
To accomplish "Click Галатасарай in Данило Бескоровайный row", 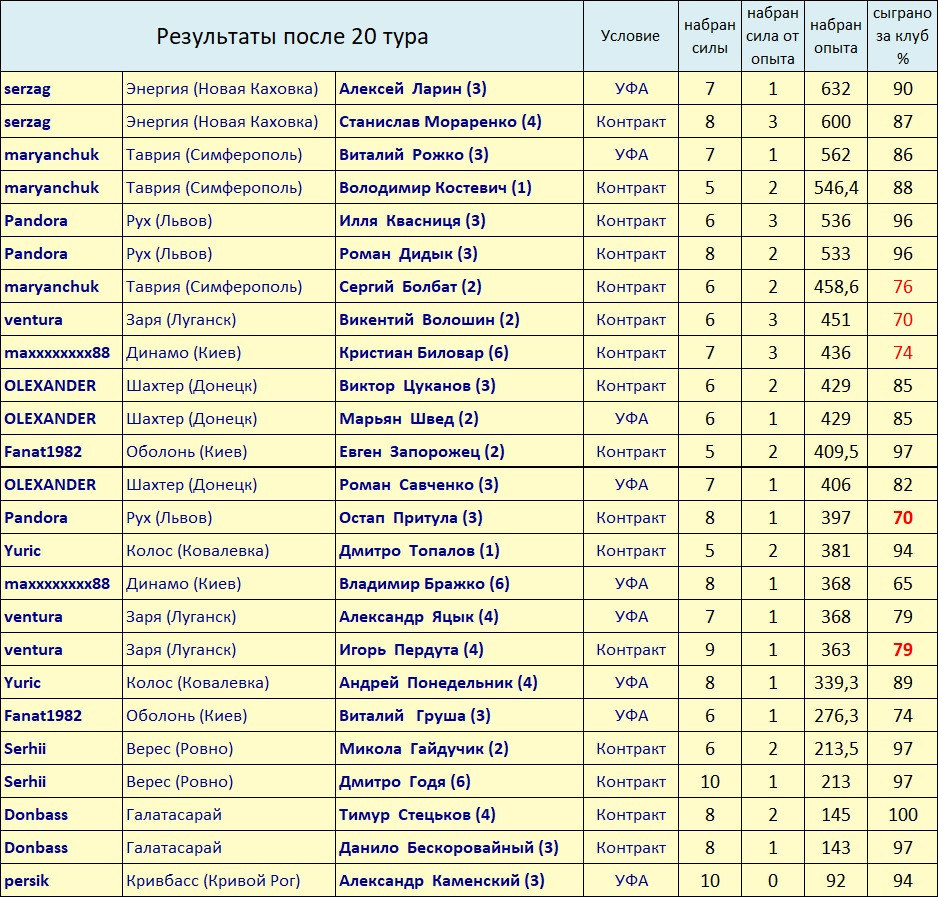I will click(174, 848).
